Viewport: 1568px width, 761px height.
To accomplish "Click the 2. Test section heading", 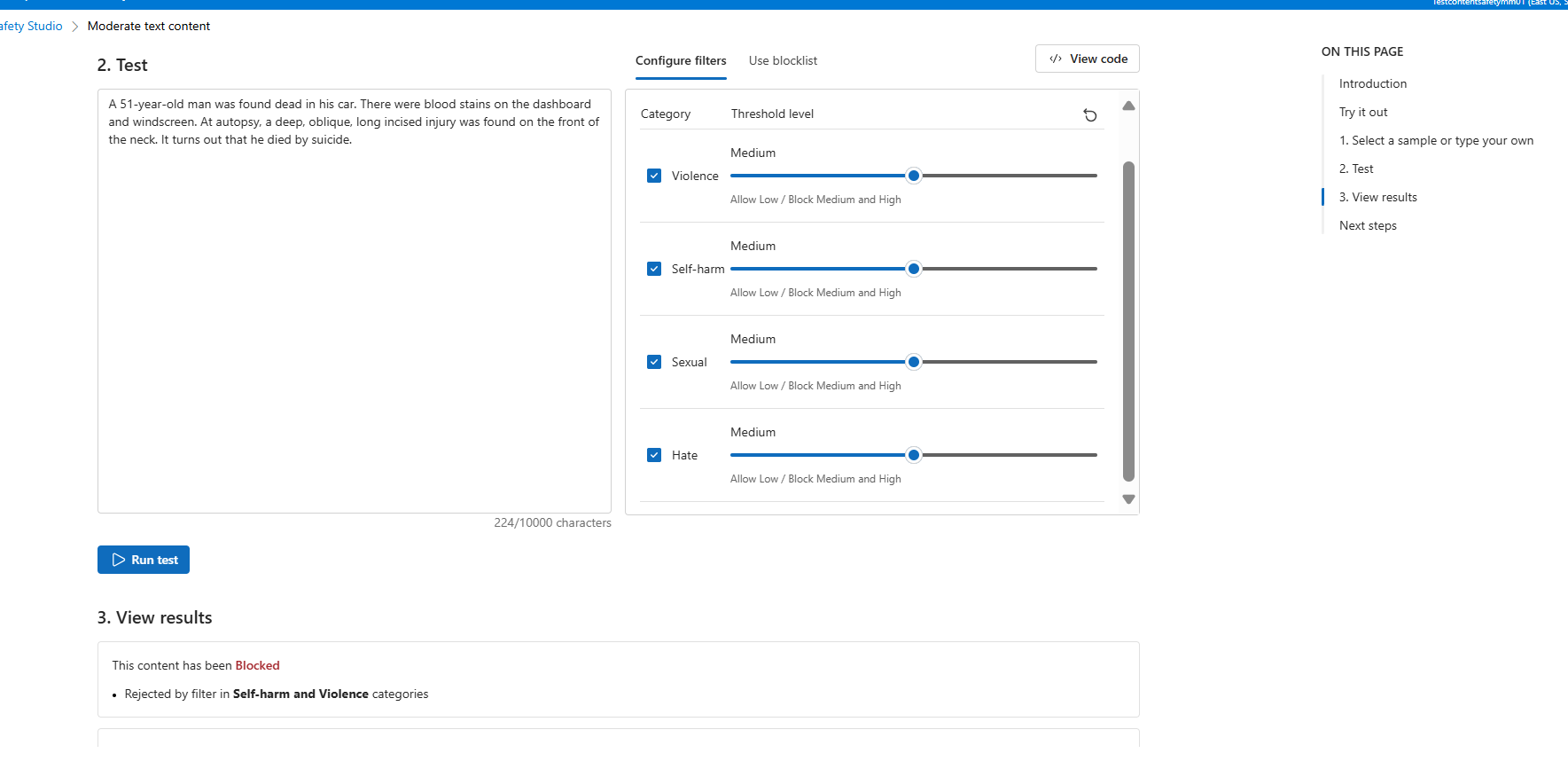I will pos(122,65).
